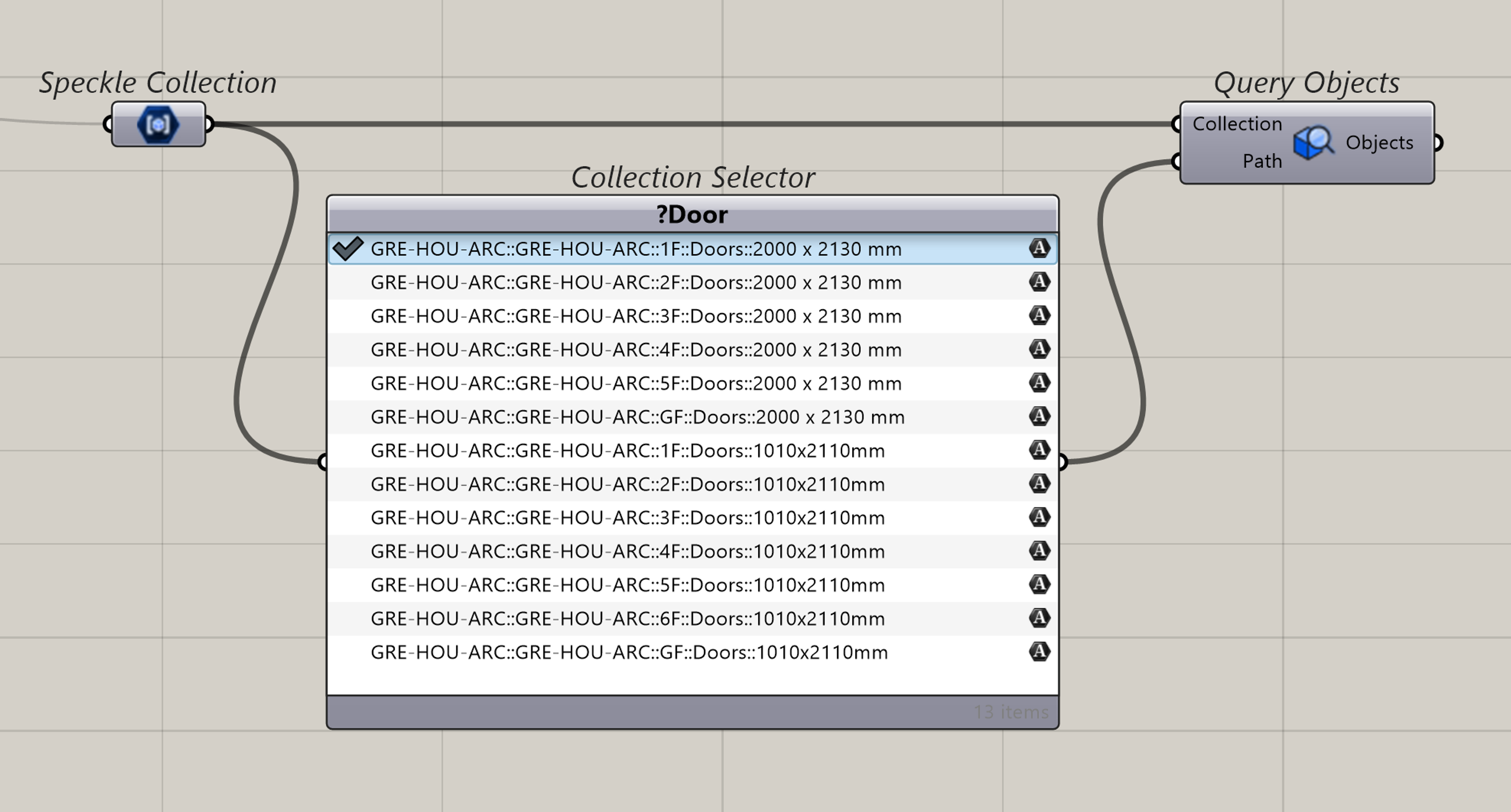Click the Speckle Collection hexagon icon
This screenshot has height=812, width=1511.
[x=158, y=124]
